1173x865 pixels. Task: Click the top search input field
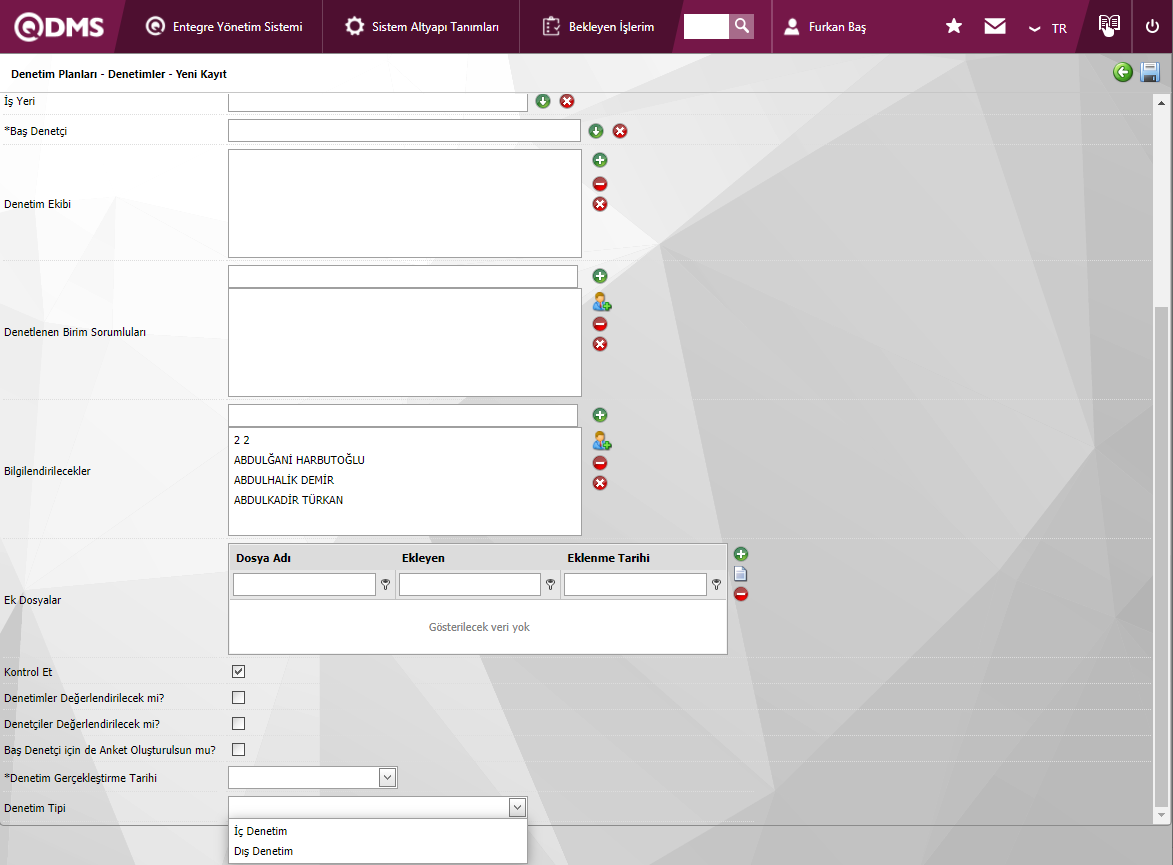click(x=706, y=26)
